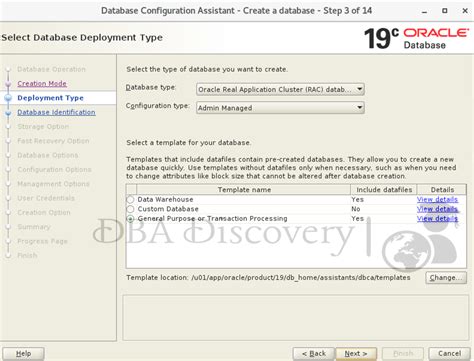Click 'Yes' in the Data Warehouse row
Viewport: 474px width, 361px height.
357,199
